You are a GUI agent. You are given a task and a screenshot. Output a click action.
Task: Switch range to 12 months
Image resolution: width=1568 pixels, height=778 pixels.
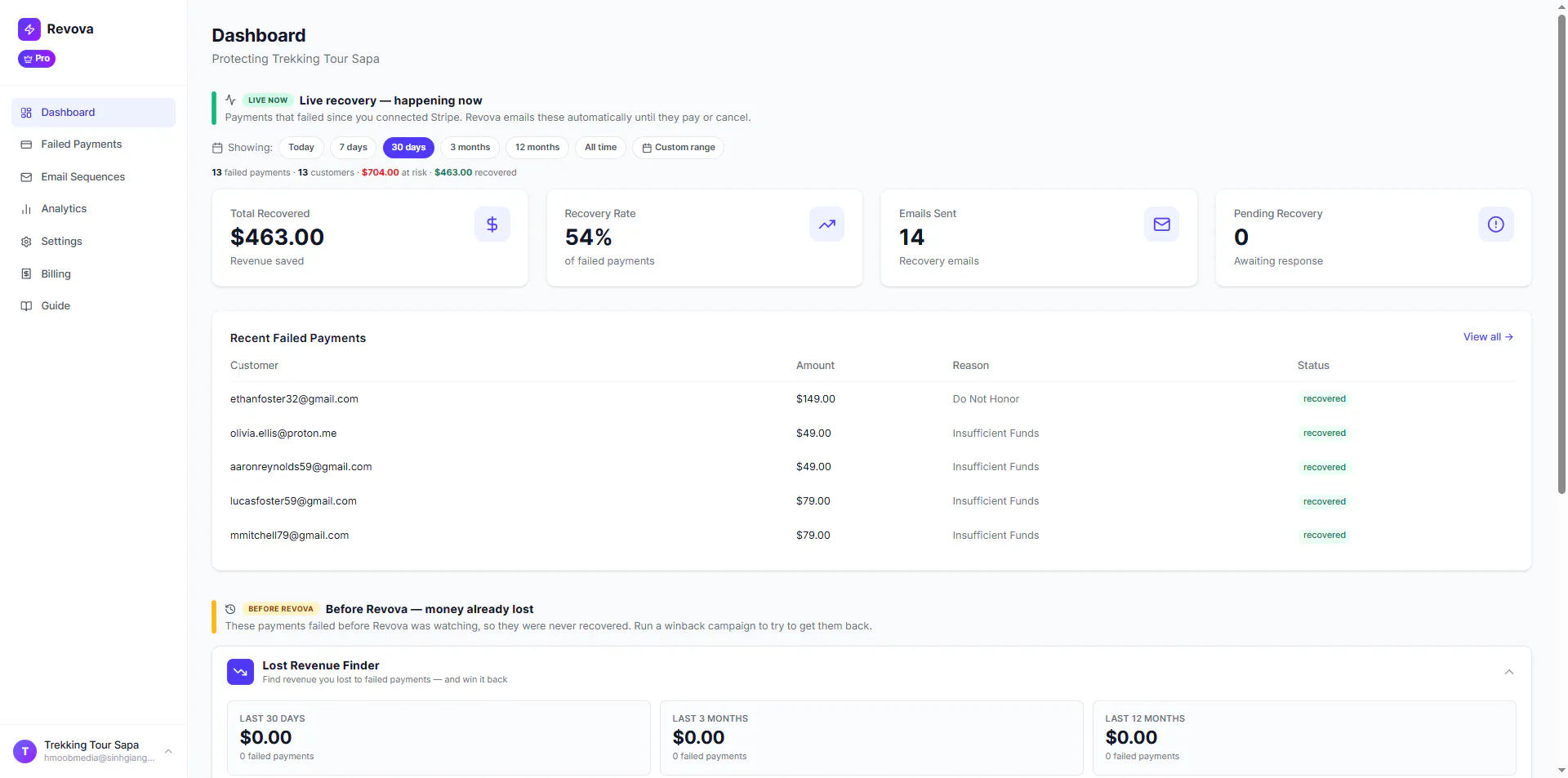[537, 148]
